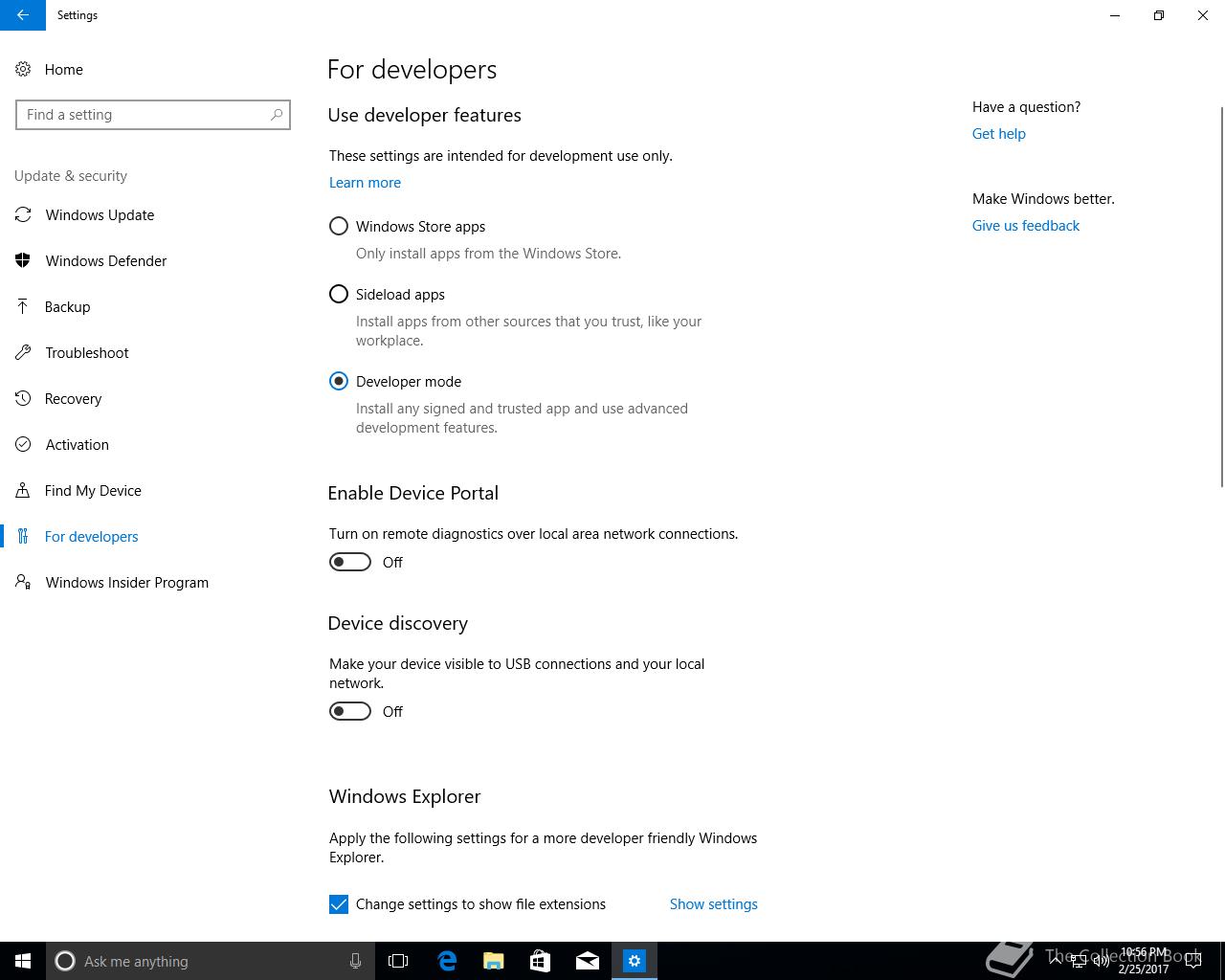Toggle Device discovery switch
This screenshot has width=1225, height=980.
click(350, 711)
